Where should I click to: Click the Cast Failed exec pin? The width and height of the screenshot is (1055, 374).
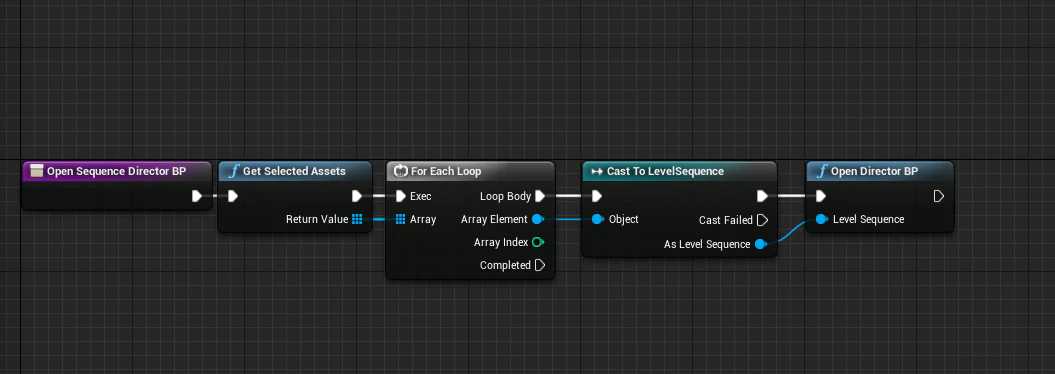[x=762, y=220]
